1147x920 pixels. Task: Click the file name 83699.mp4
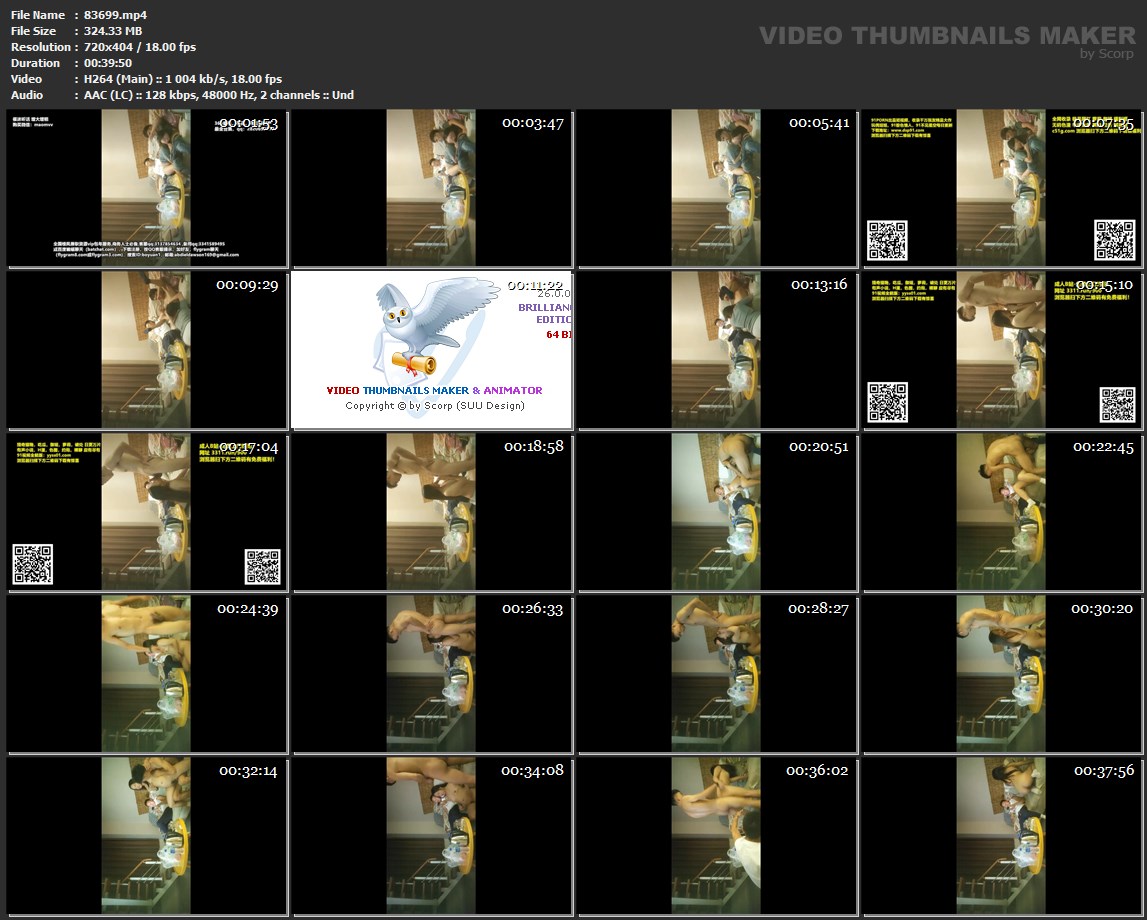click(x=116, y=15)
